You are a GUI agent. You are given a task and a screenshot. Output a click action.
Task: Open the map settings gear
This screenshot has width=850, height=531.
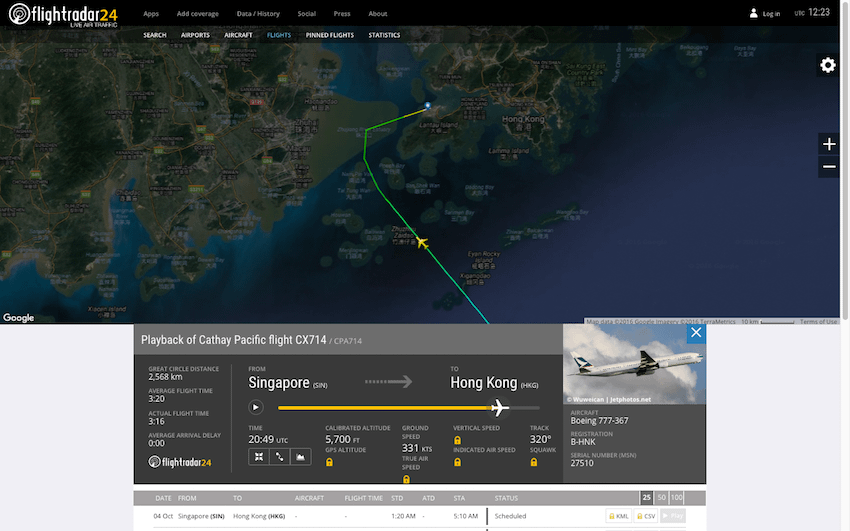pyautogui.click(x=827, y=66)
